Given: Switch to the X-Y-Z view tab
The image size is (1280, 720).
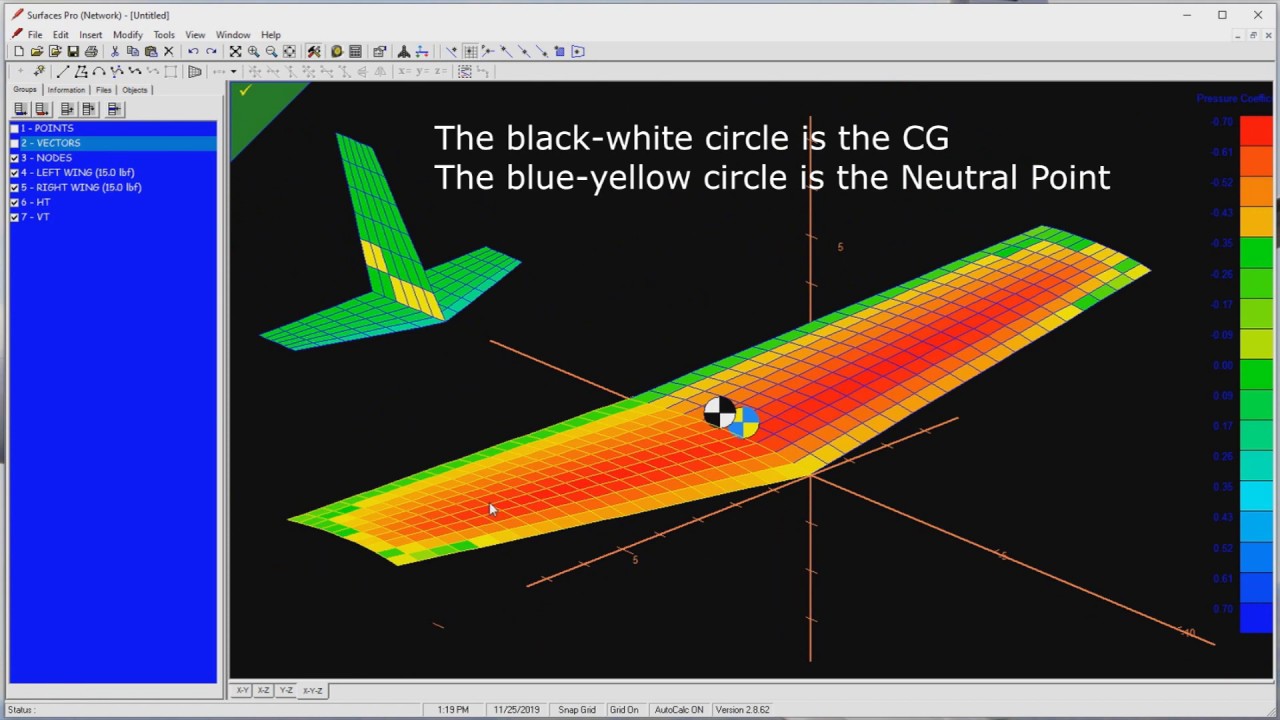Looking at the screenshot, I should [313, 690].
